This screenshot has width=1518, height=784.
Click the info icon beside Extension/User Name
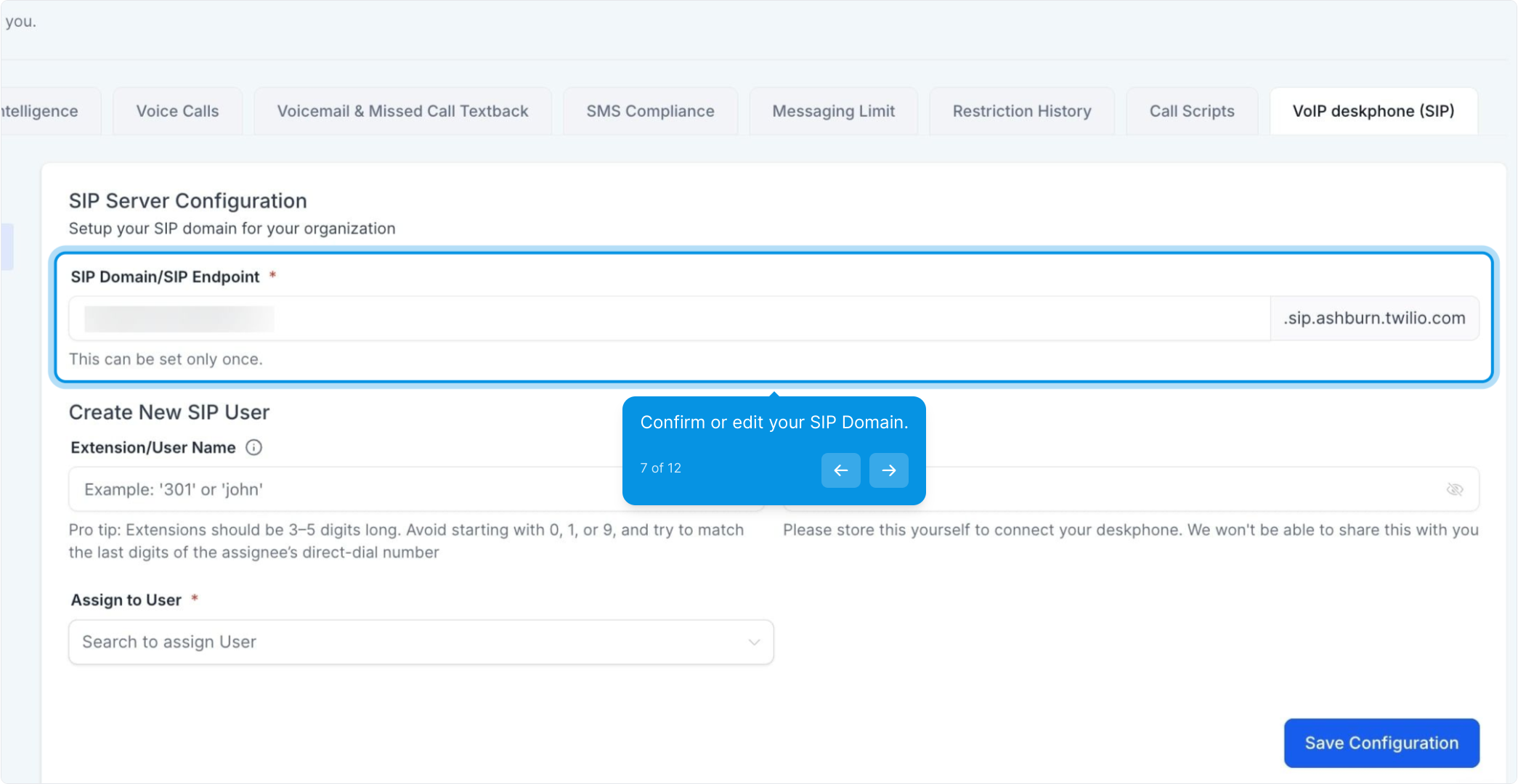coord(253,447)
